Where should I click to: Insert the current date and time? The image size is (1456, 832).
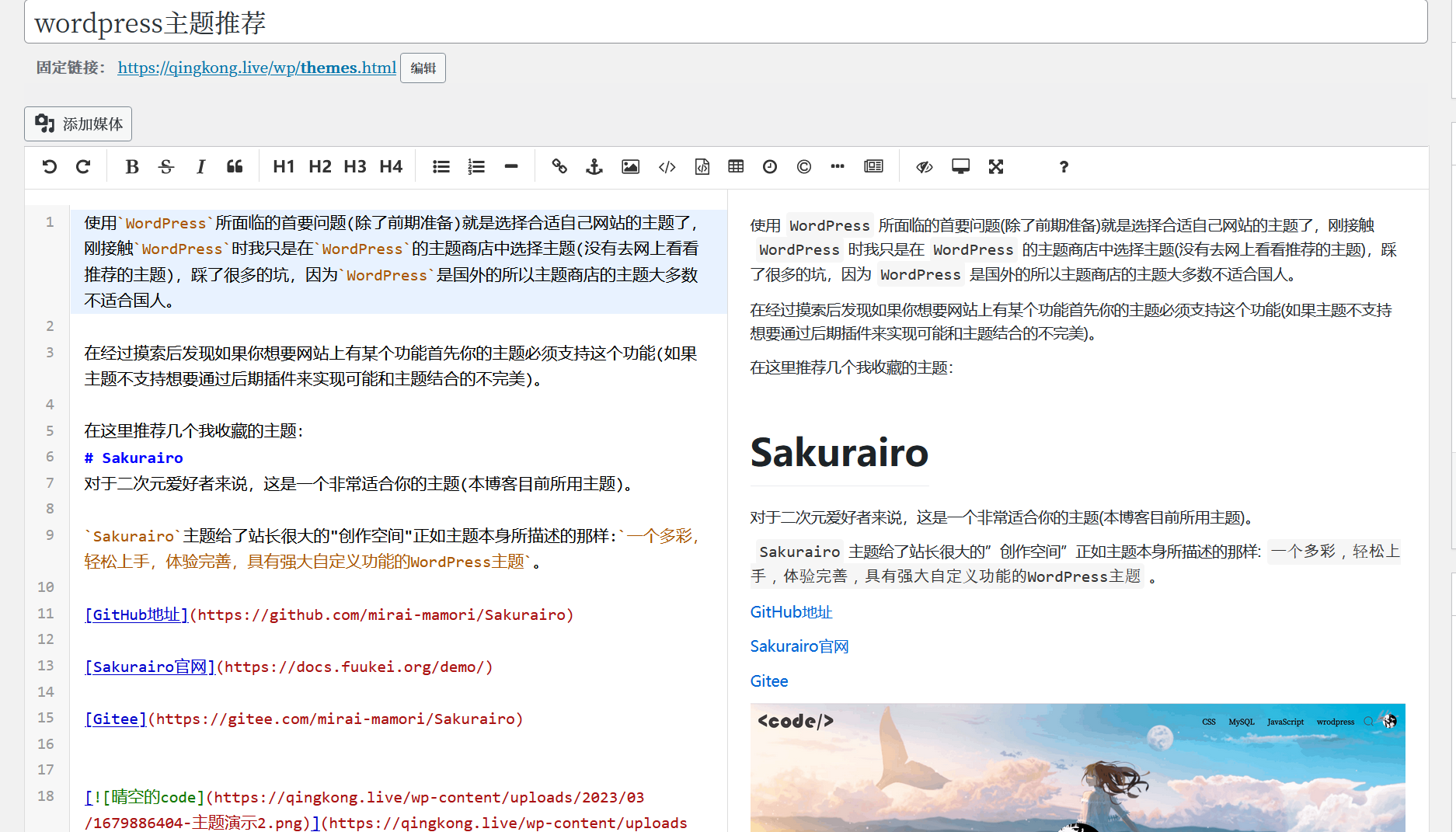click(x=769, y=166)
